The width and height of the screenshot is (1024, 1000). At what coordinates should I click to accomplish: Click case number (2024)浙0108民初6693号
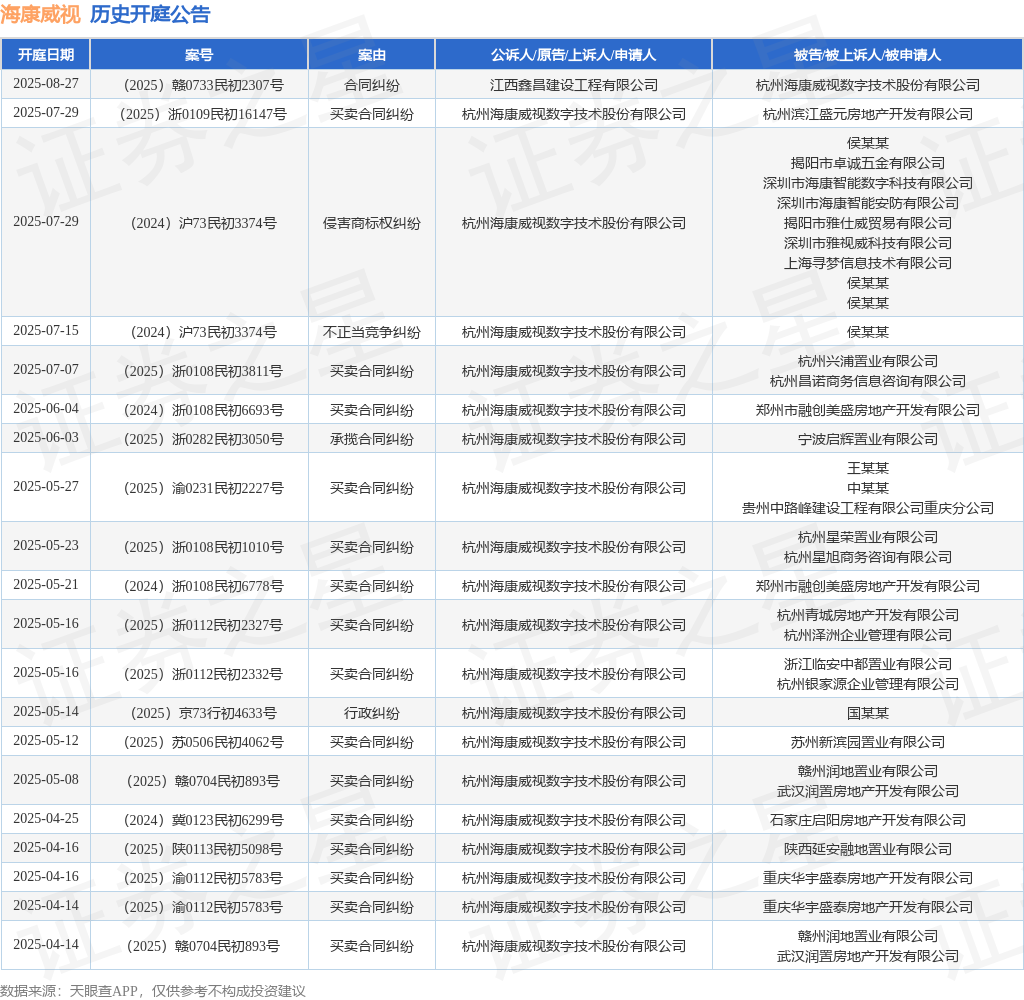[x=199, y=410]
